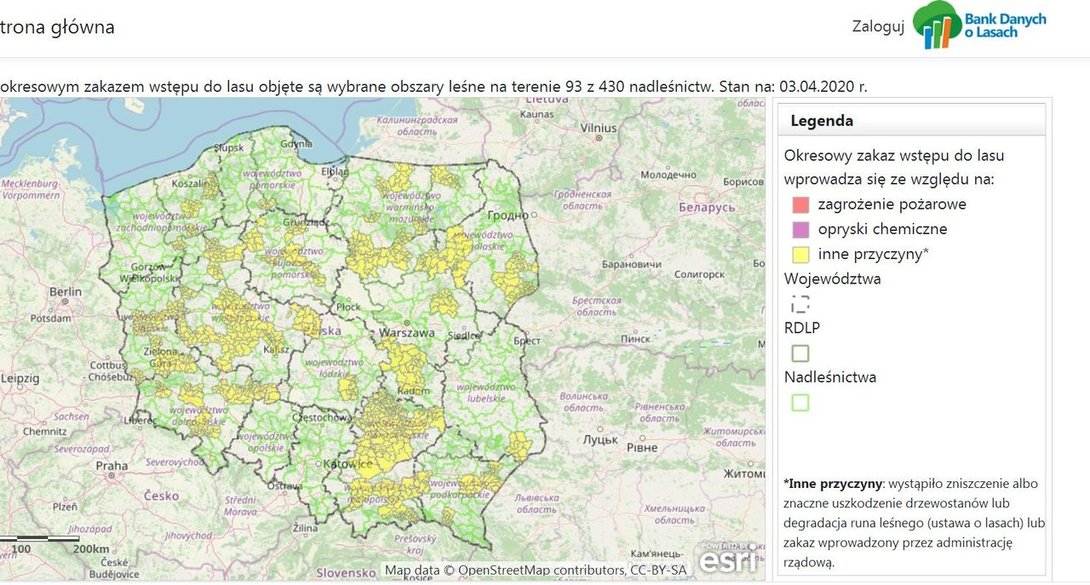Click the Koszalin label on the map
The width and height of the screenshot is (1090, 585).
[x=191, y=183]
